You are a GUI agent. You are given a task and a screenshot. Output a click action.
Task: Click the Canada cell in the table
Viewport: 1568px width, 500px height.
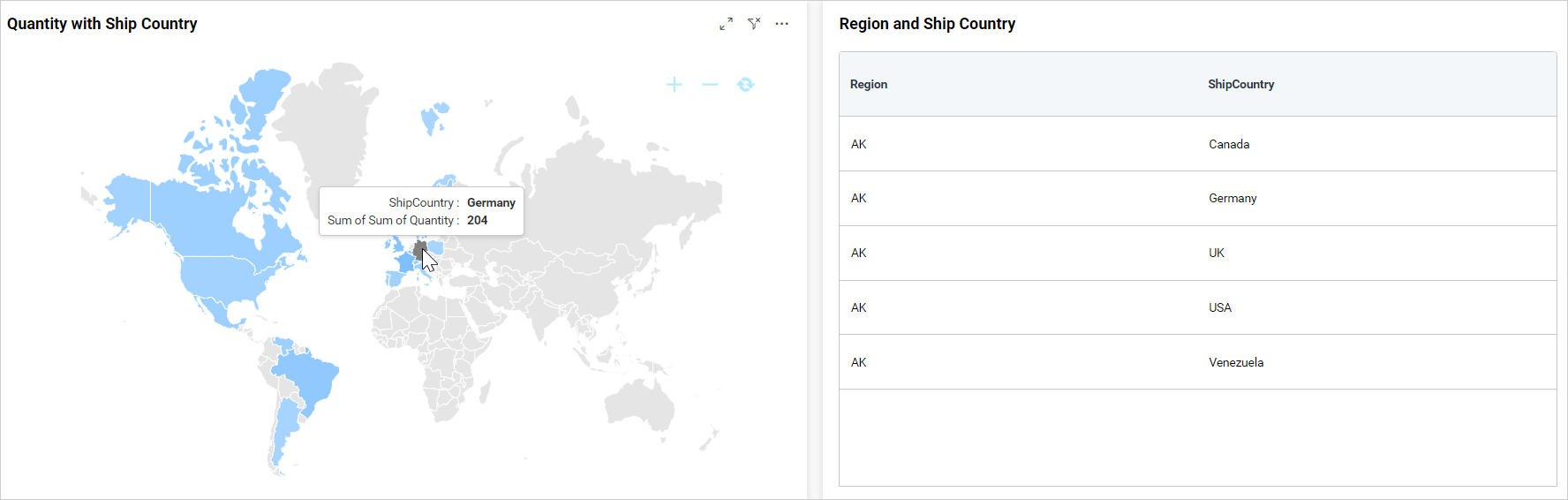pos(1229,144)
